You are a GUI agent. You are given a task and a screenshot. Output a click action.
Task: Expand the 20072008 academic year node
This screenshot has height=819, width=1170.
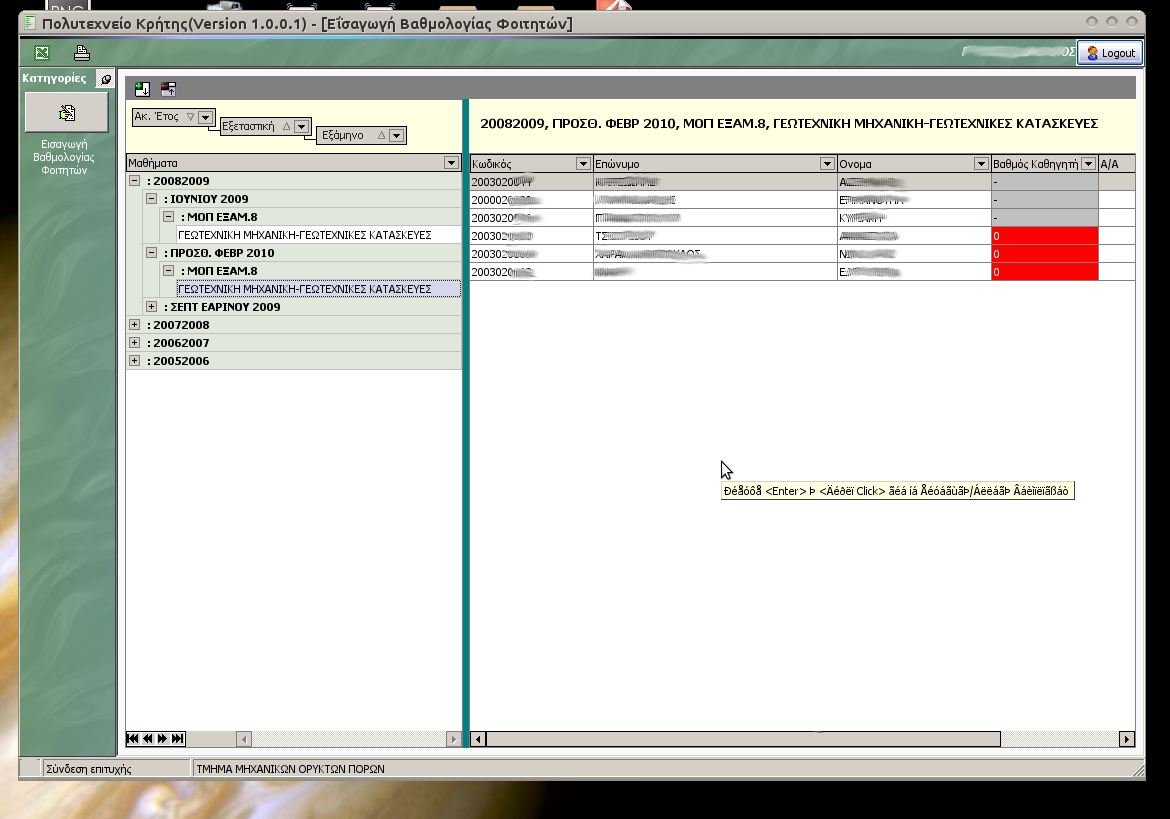tap(135, 325)
